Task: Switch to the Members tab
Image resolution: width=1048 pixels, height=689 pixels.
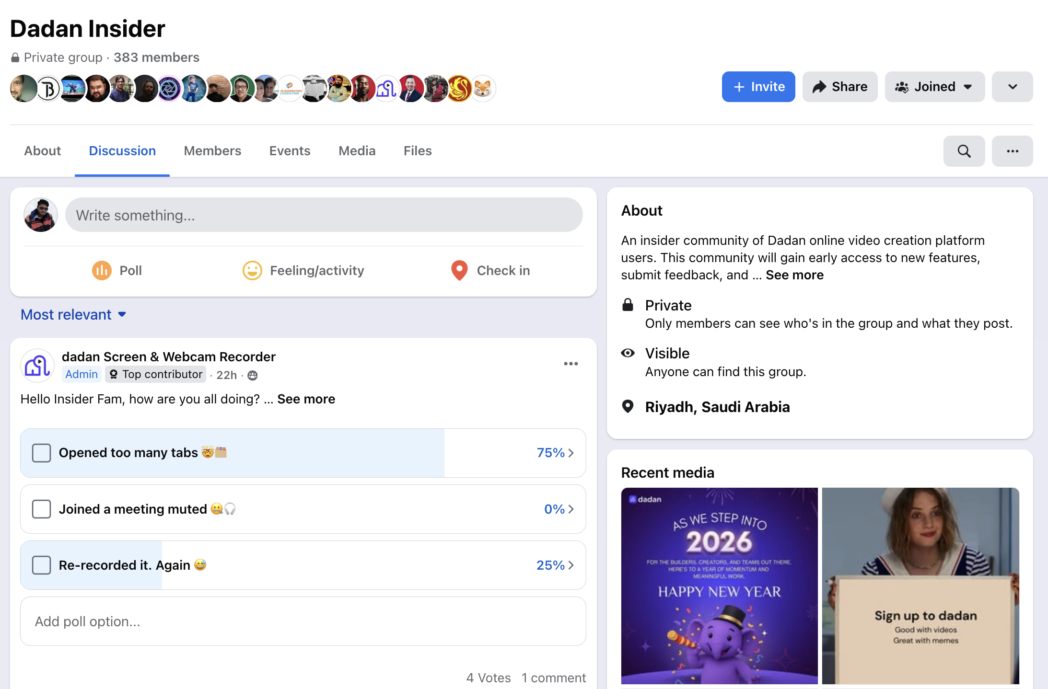Action: pyautogui.click(x=212, y=151)
